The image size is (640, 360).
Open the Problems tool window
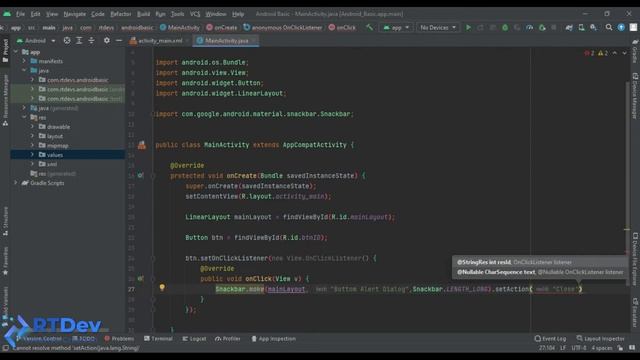coord(119,339)
